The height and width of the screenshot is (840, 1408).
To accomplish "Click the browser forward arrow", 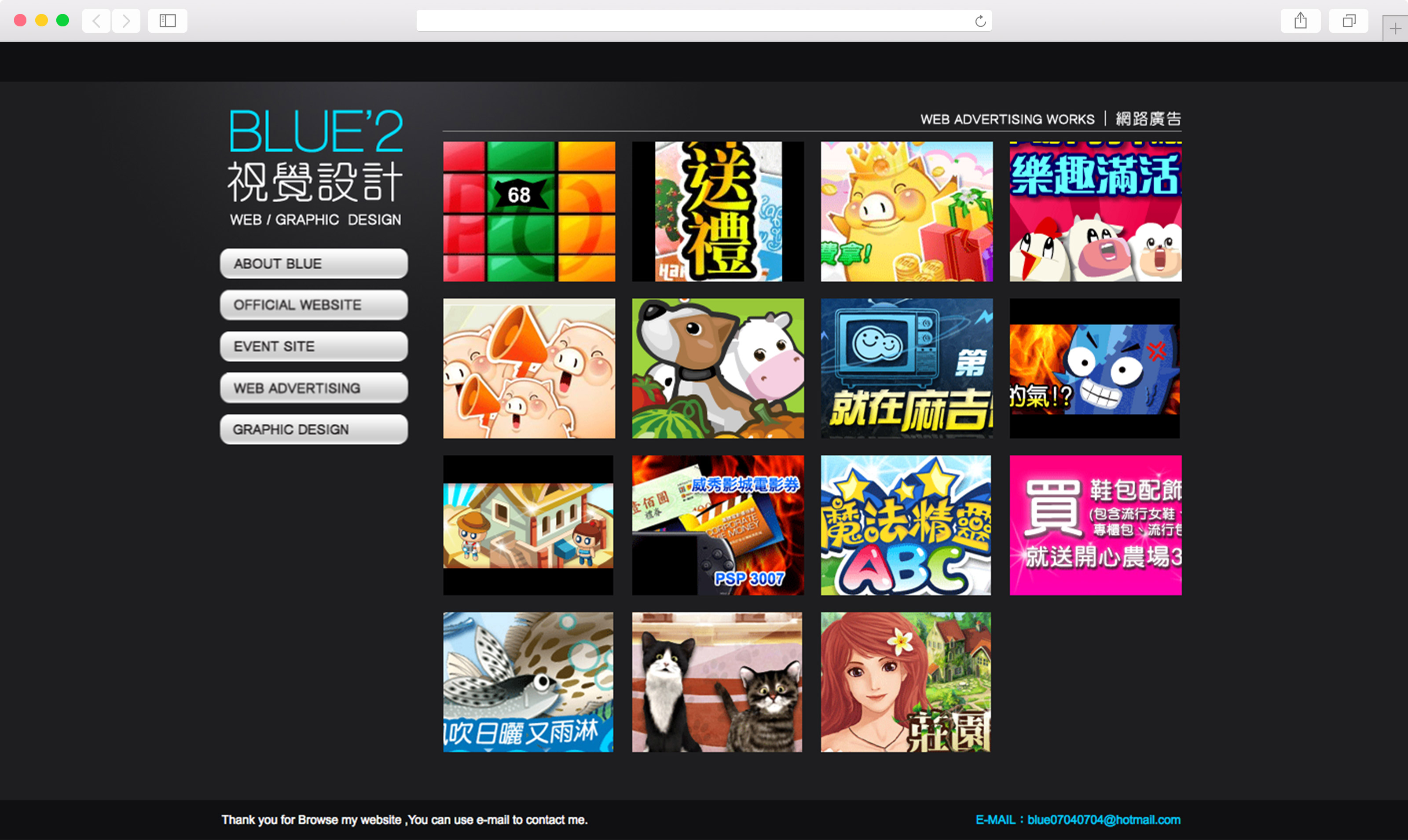I will click(x=126, y=21).
